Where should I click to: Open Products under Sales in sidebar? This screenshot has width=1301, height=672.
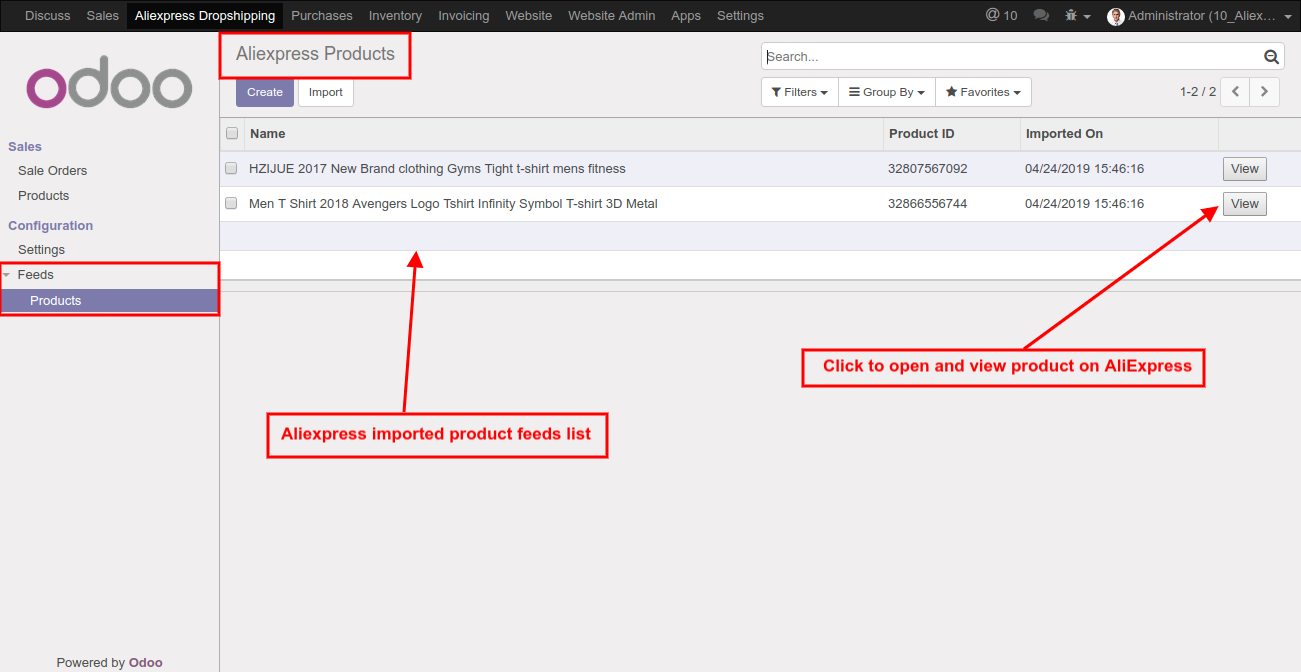[44, 196]
